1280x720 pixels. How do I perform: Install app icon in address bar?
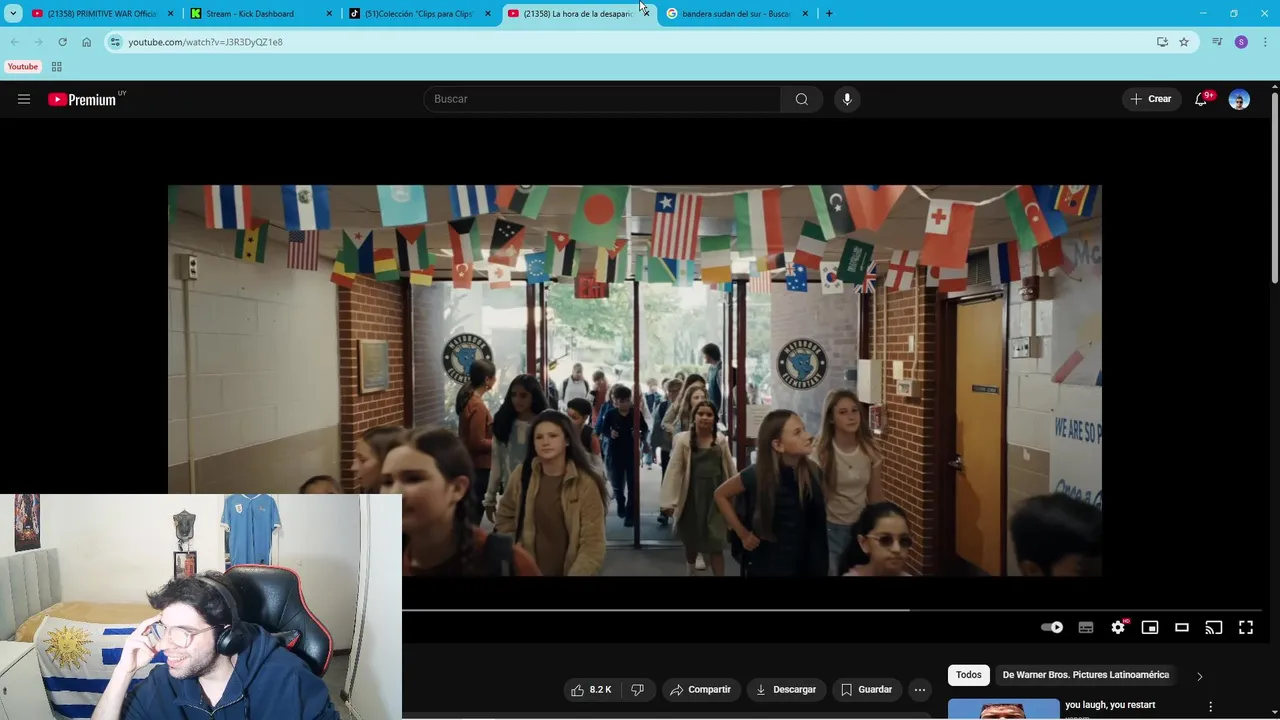pyautogui.click(x=1162, y=42)
